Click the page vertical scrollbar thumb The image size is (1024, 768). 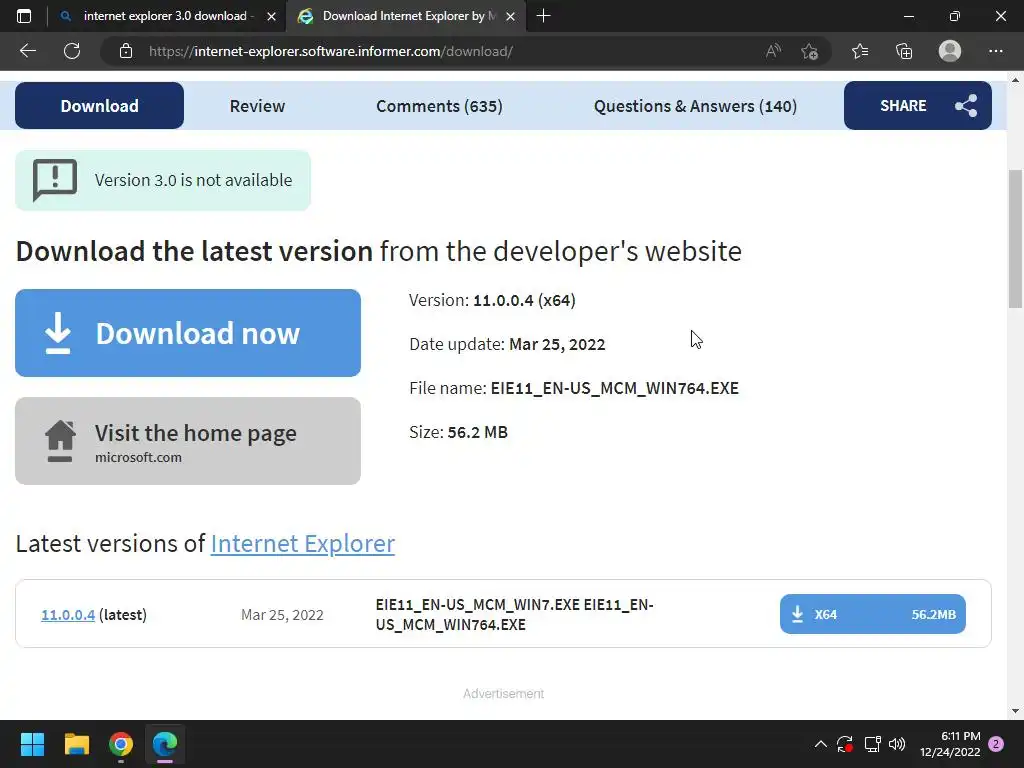click(x=1015, y=238)
